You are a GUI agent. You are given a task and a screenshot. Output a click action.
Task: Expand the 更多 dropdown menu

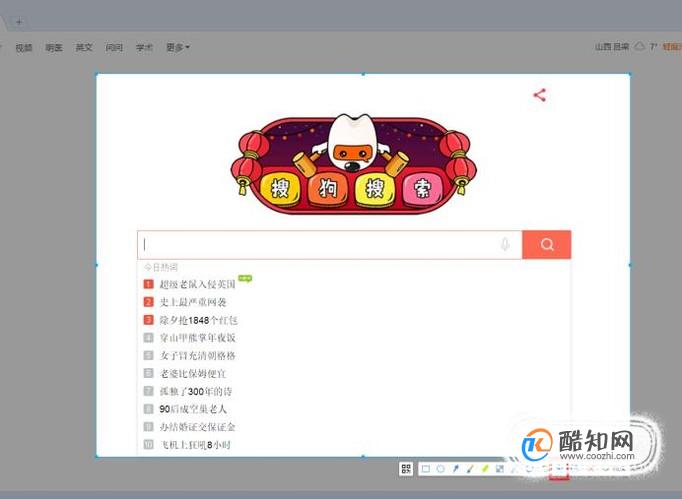tap(178, 47)
